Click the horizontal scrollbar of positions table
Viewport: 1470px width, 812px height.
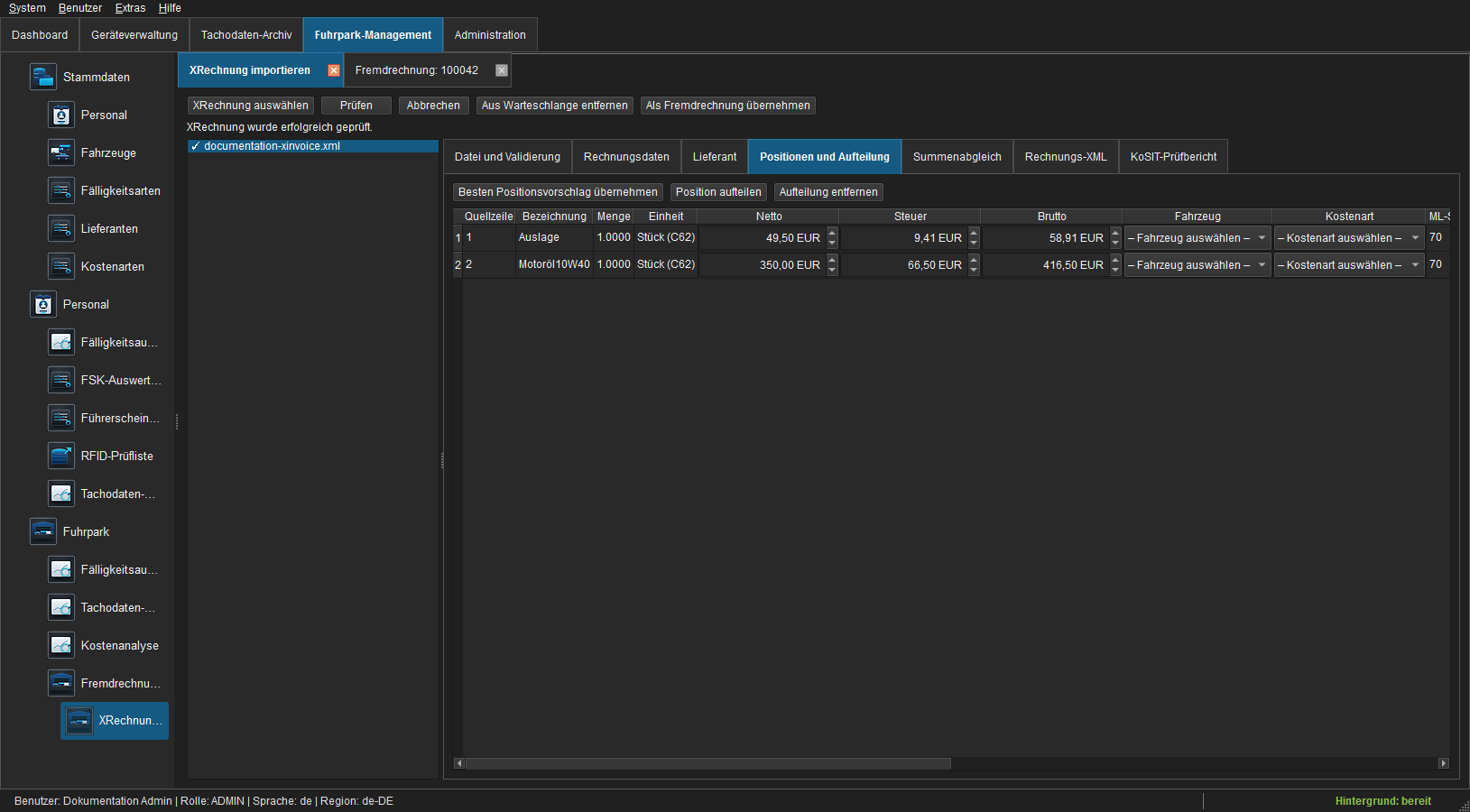coord(708,763)
